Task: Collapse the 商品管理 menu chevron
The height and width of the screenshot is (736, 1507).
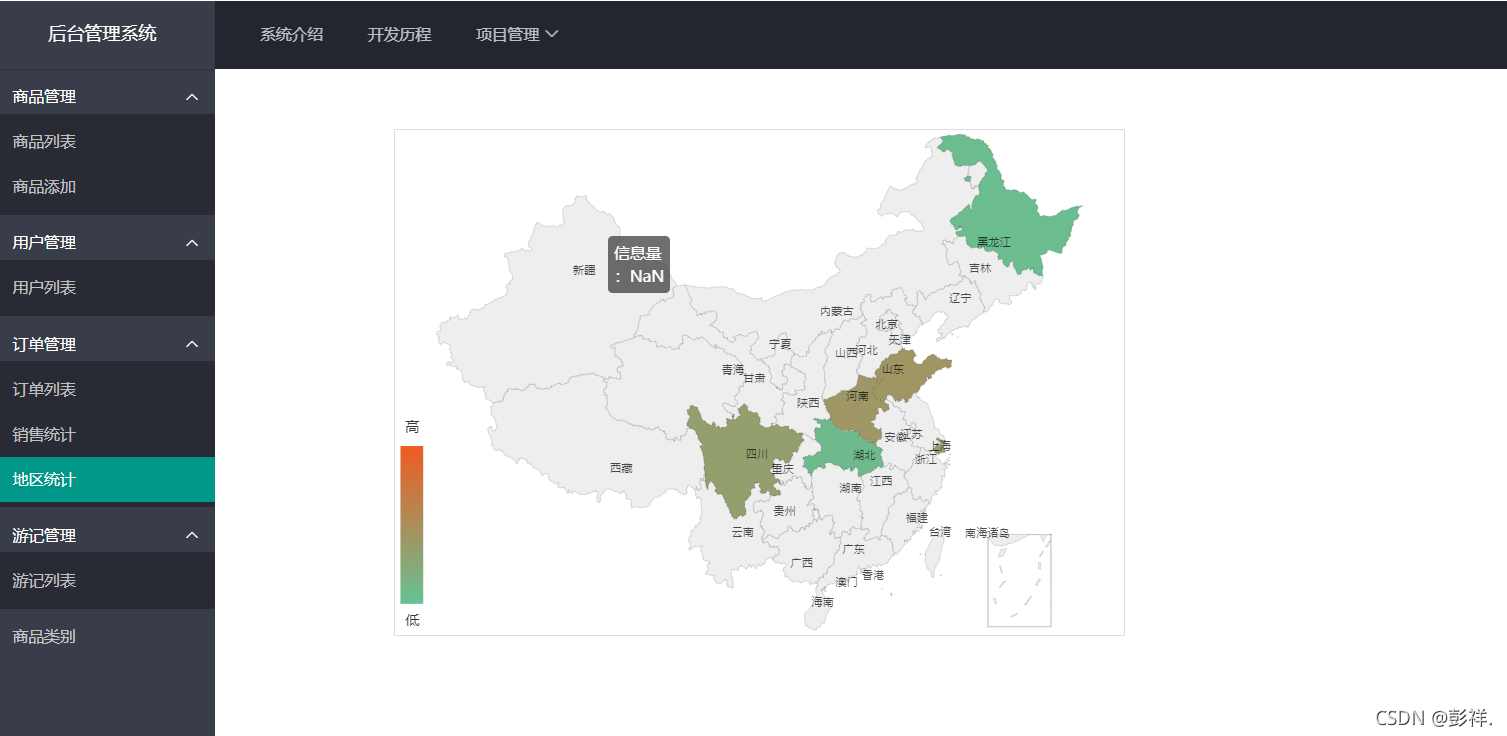Action: pos(193,97)
